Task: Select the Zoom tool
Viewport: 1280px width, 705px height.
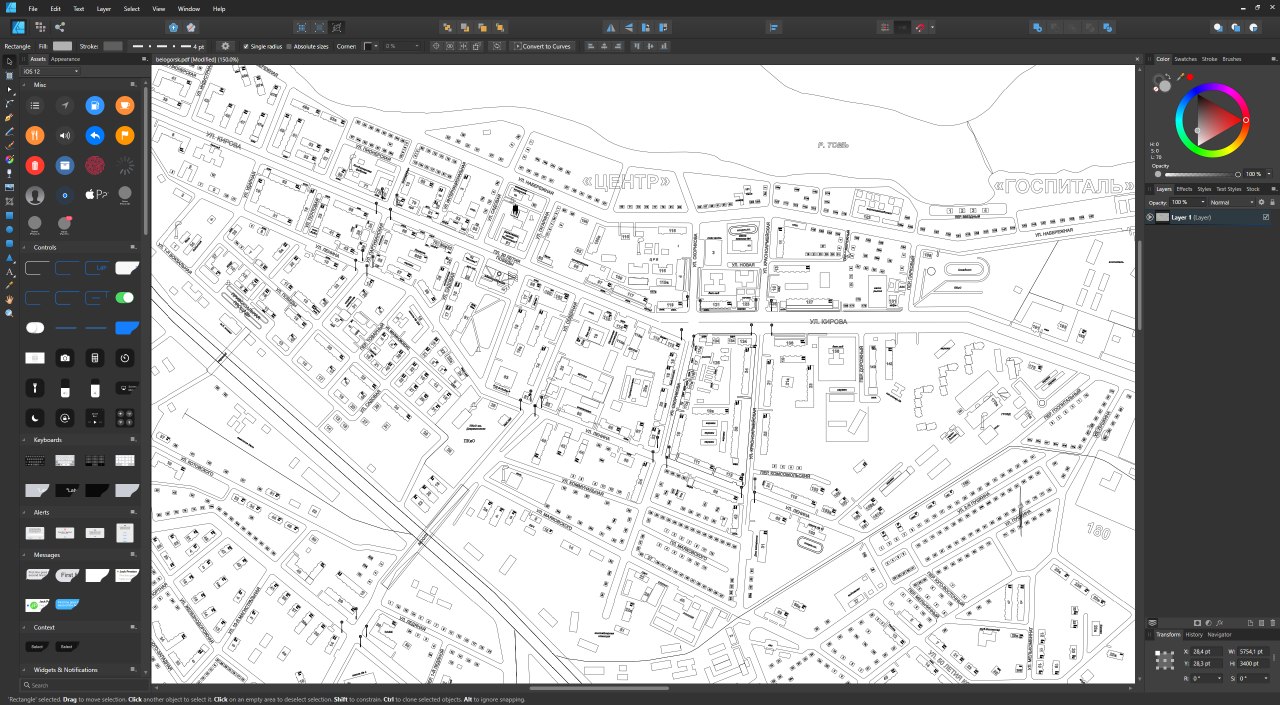Action: click(10, 313)
